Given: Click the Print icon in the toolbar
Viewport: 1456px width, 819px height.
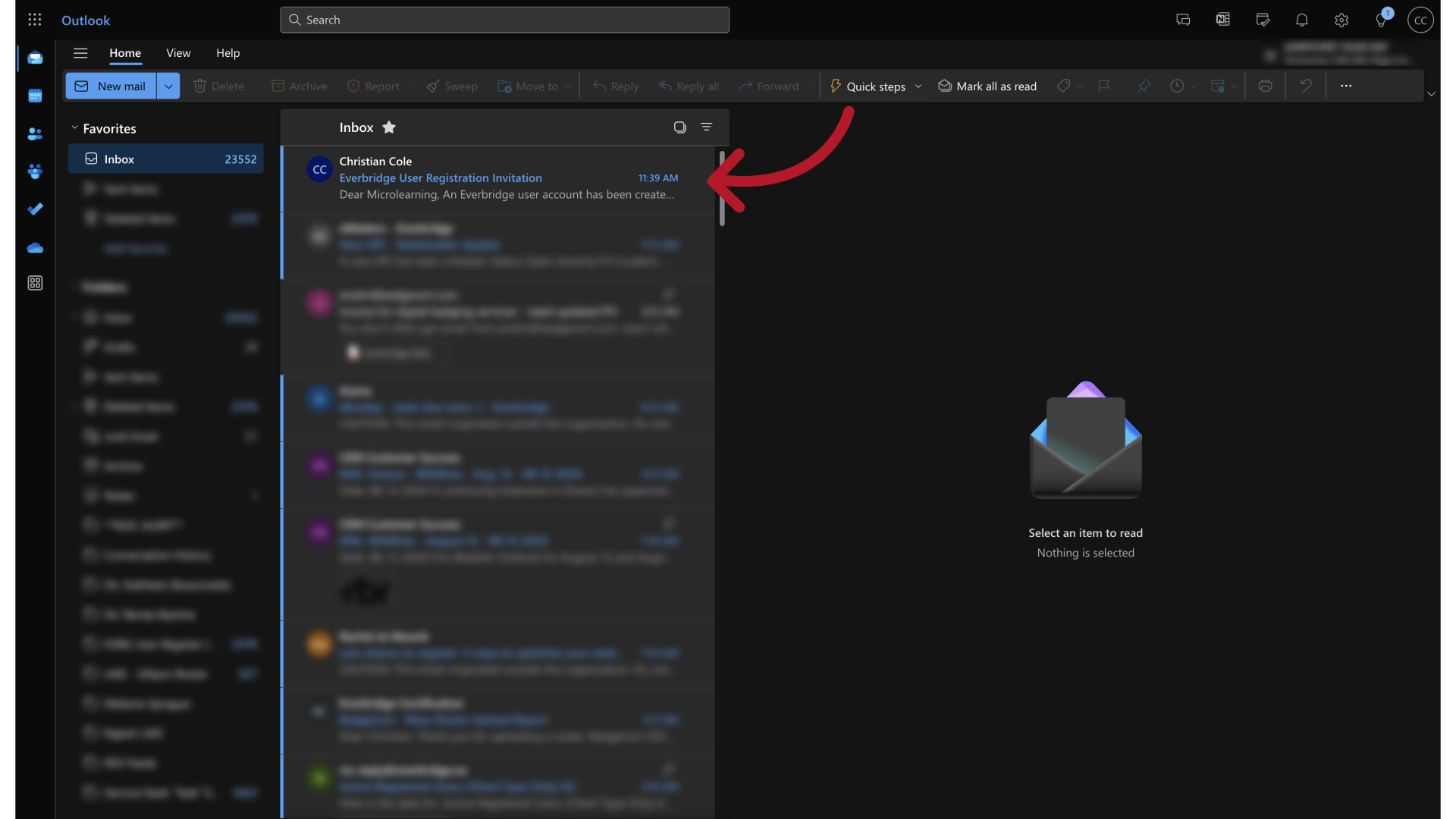Looking at the screenshot, I should tap(1265, 86).
